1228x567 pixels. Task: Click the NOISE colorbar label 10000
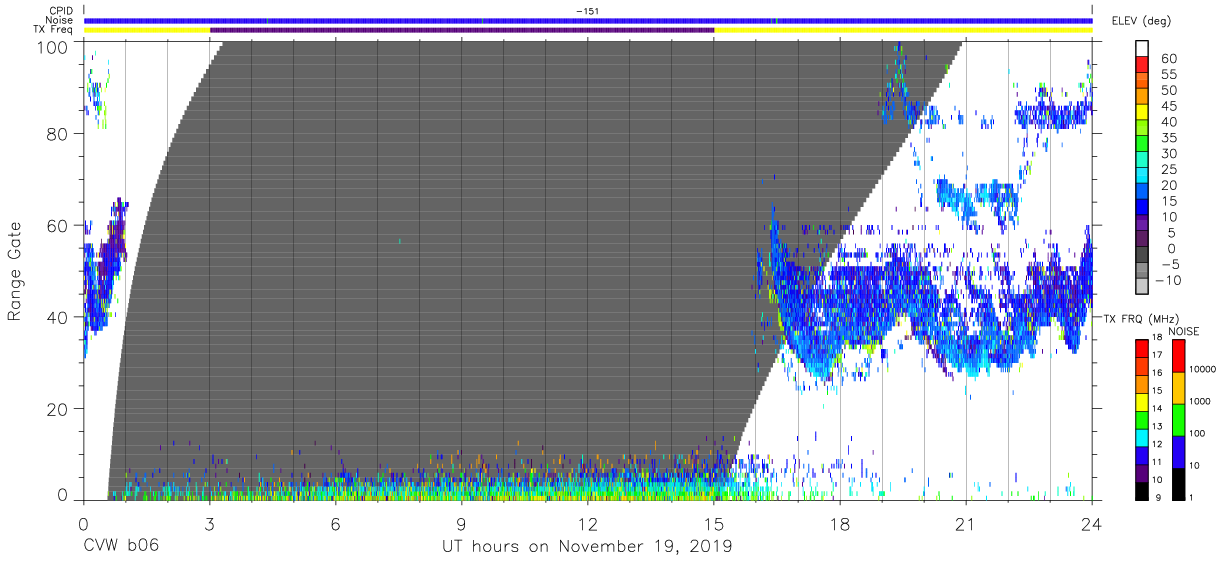click(1203, 369)
